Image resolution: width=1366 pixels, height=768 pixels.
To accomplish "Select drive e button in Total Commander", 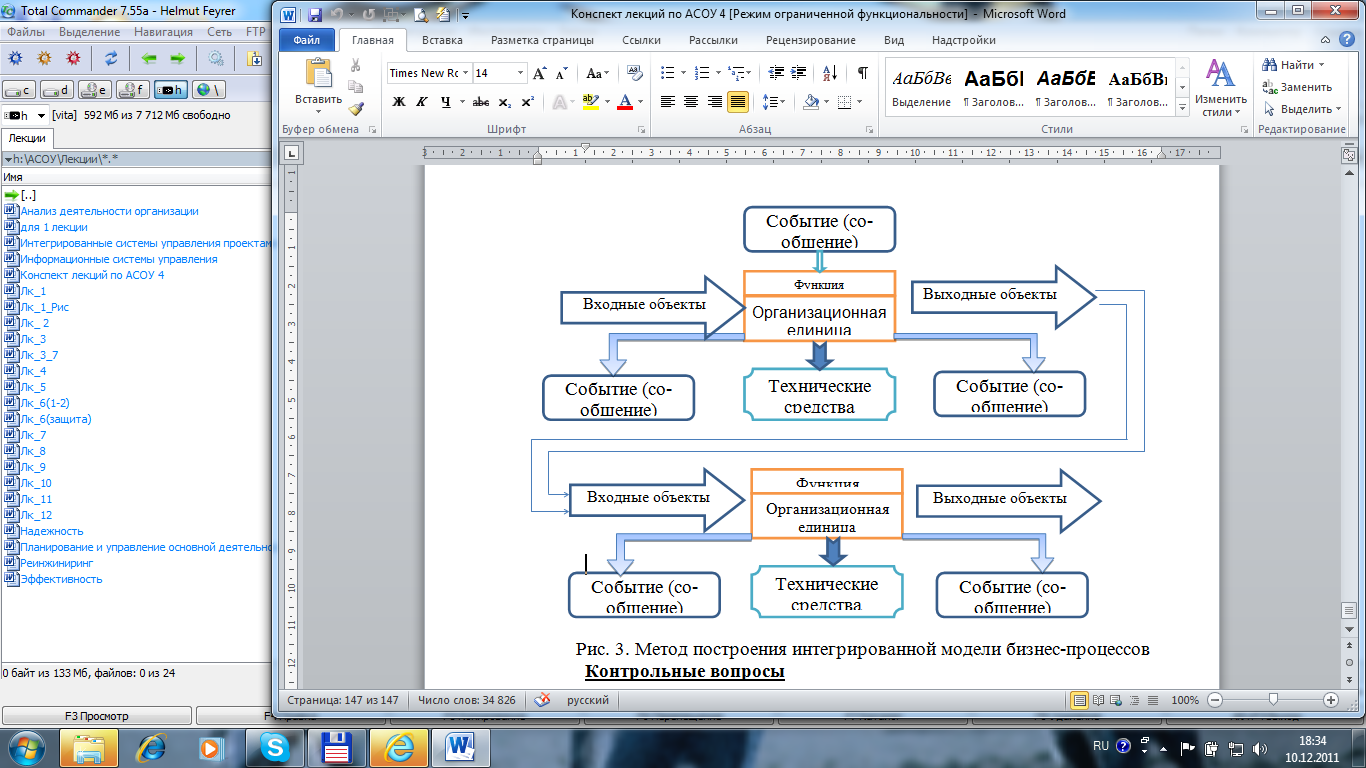I will coord(95,90).
